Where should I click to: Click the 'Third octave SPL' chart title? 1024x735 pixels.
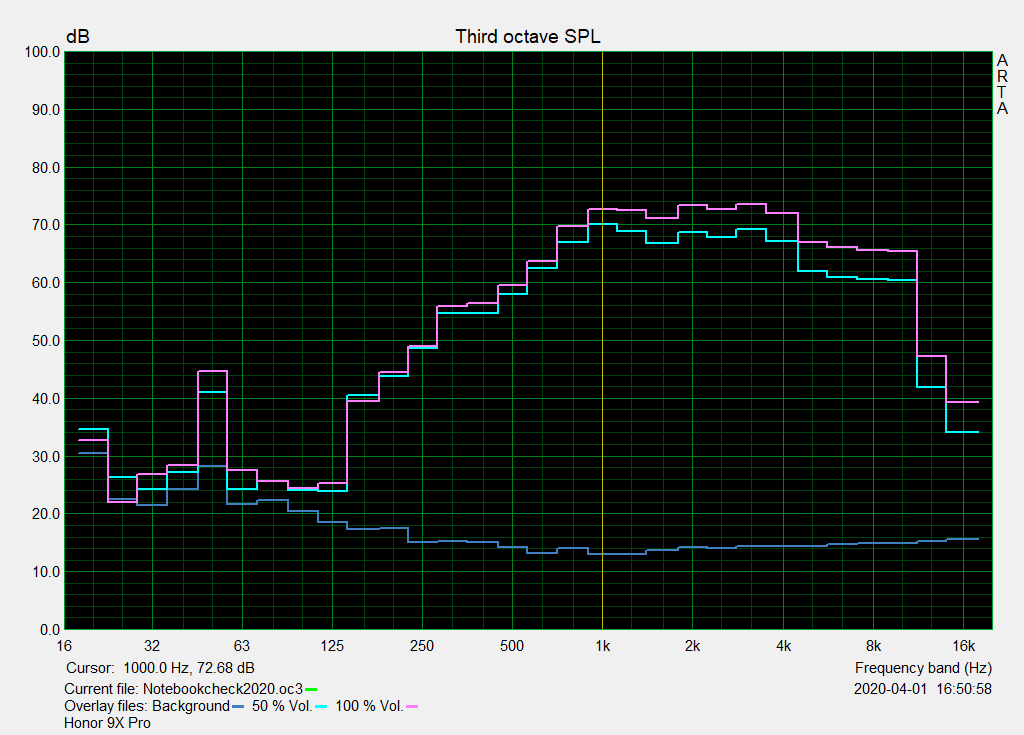pos(528,37)
